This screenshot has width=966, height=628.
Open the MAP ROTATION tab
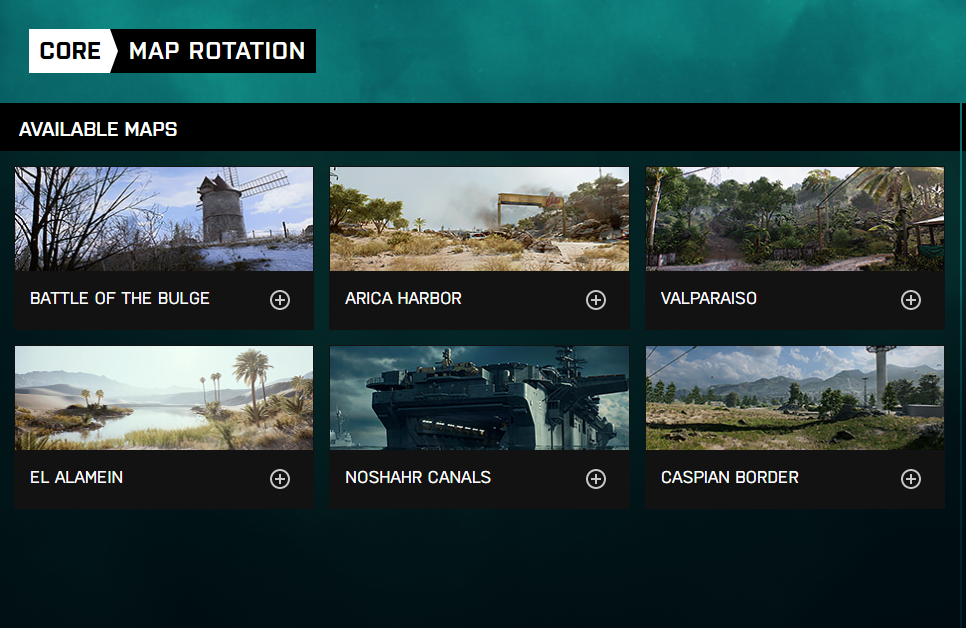pos(217,51)
